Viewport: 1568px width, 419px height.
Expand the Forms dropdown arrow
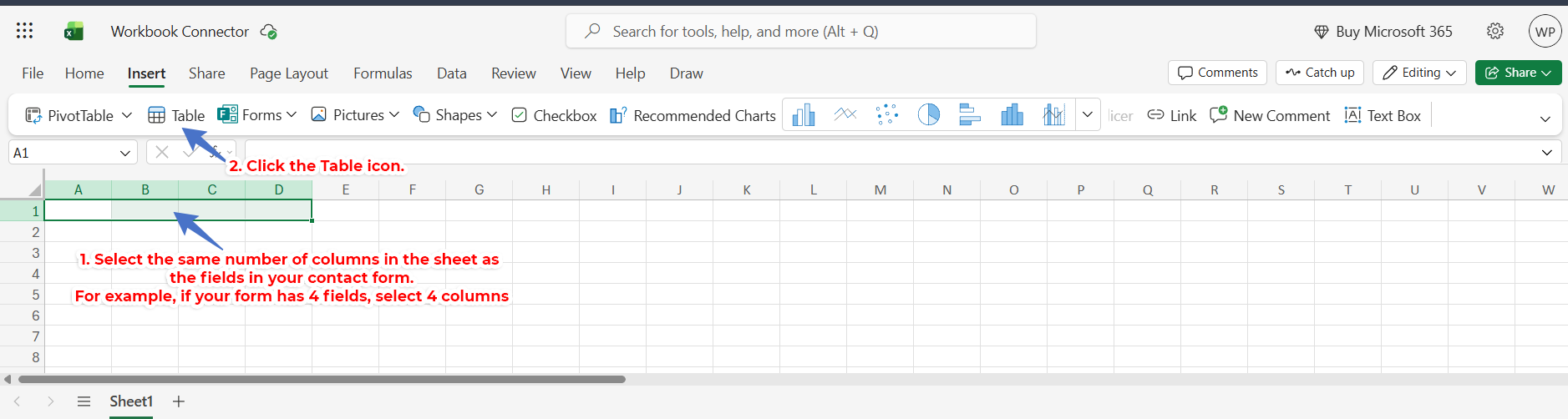(x=292, y=114)
